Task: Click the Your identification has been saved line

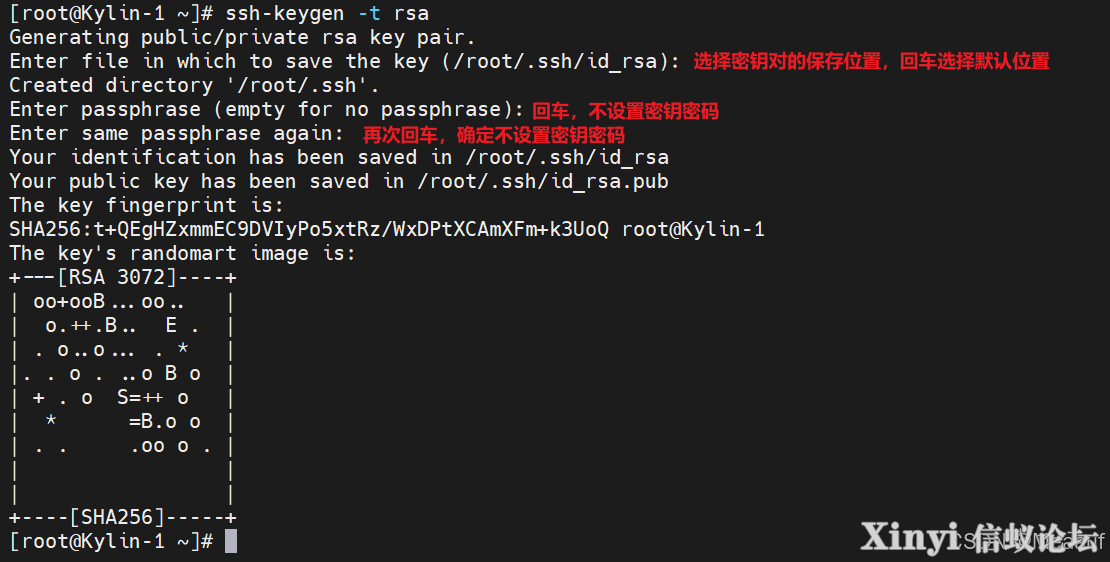Action: click(338, 157)
